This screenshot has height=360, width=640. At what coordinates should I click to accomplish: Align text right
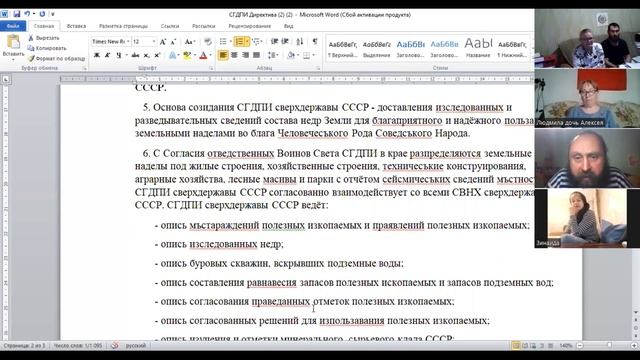[x=245, y=55]
